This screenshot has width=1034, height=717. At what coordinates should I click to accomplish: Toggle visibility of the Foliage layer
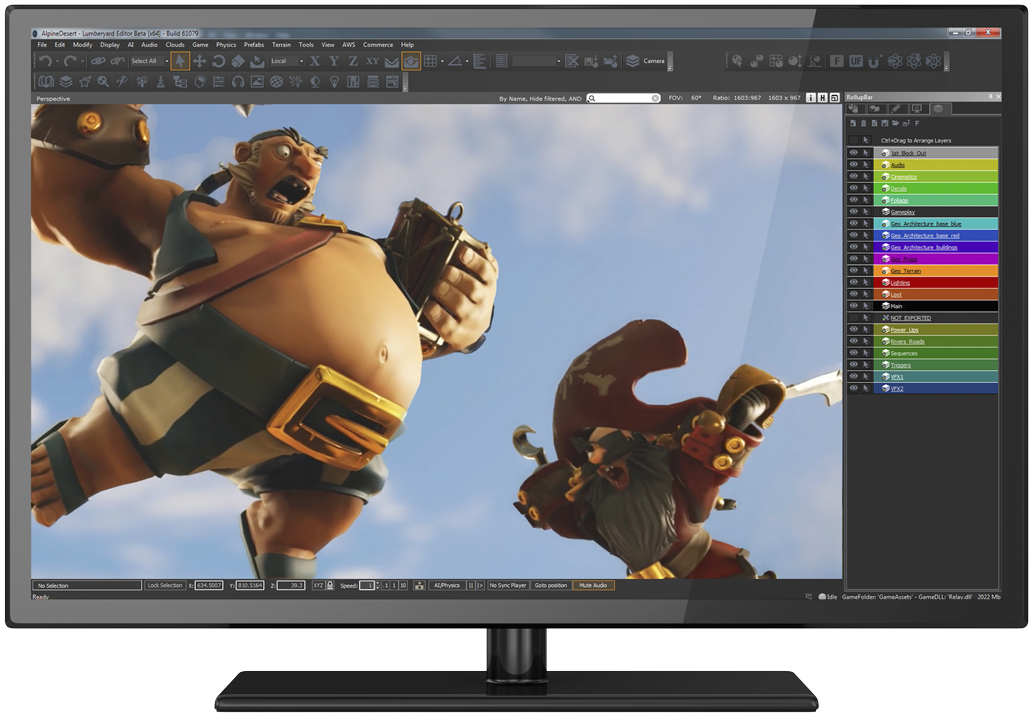853,200
